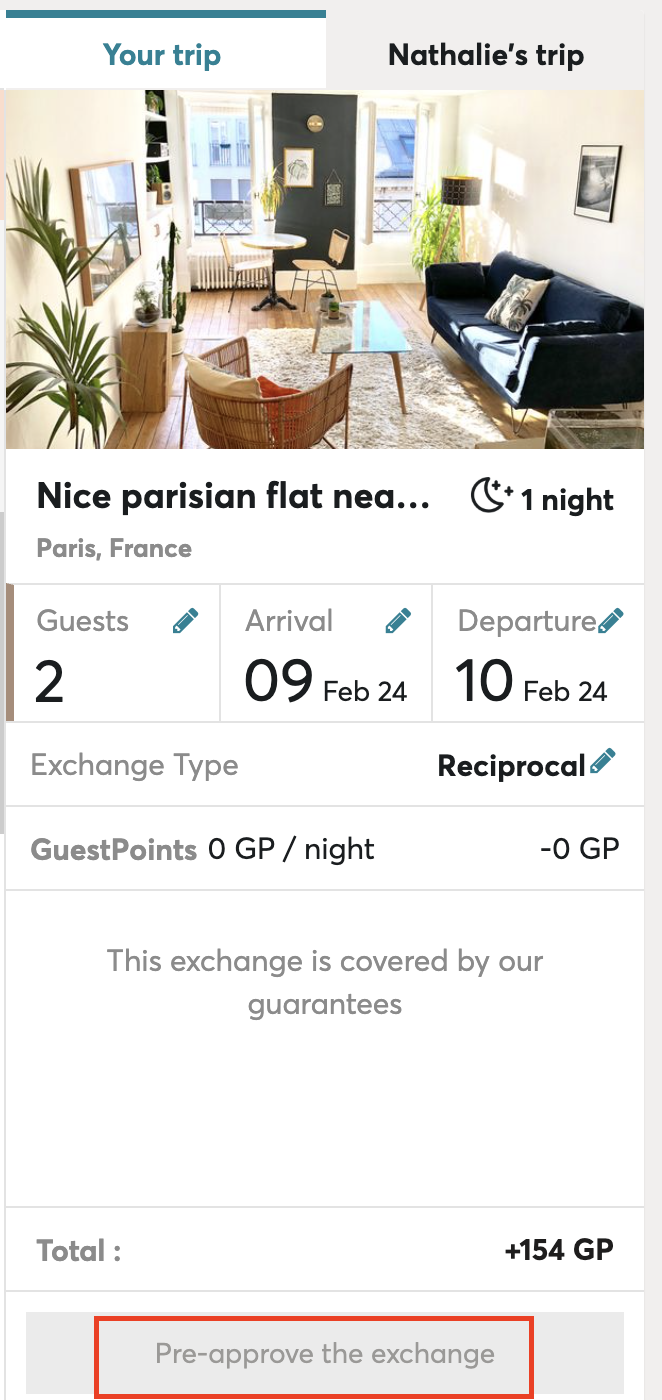Viewport: 662px width, 1400px height.
Task: Edit Exchange Type with the pencil icon
Action: pos(603,763)
